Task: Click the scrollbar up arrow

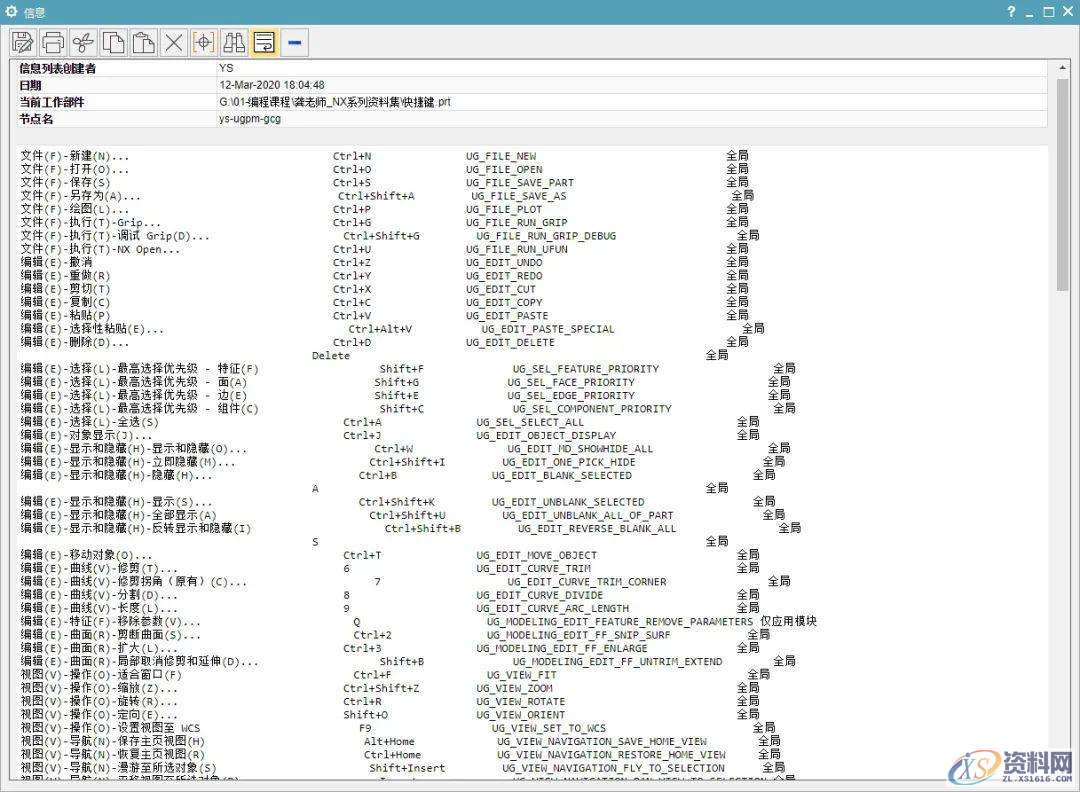Action: click(x=1062, y=67)
